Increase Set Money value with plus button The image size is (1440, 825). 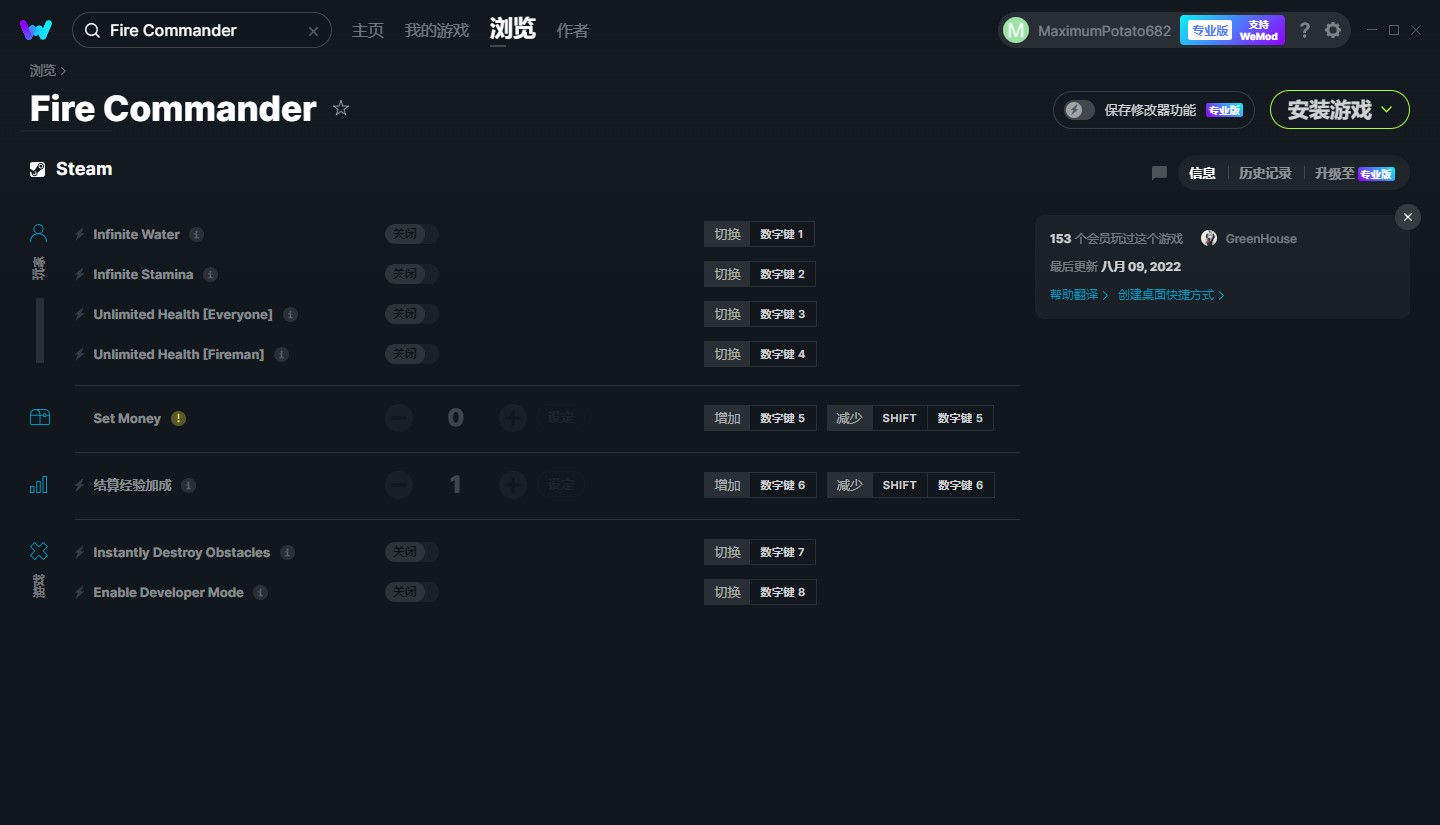513,418
